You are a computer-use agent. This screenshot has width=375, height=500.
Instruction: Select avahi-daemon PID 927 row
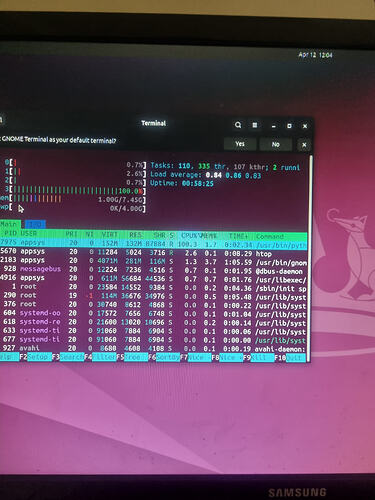(x=153, y=349)
